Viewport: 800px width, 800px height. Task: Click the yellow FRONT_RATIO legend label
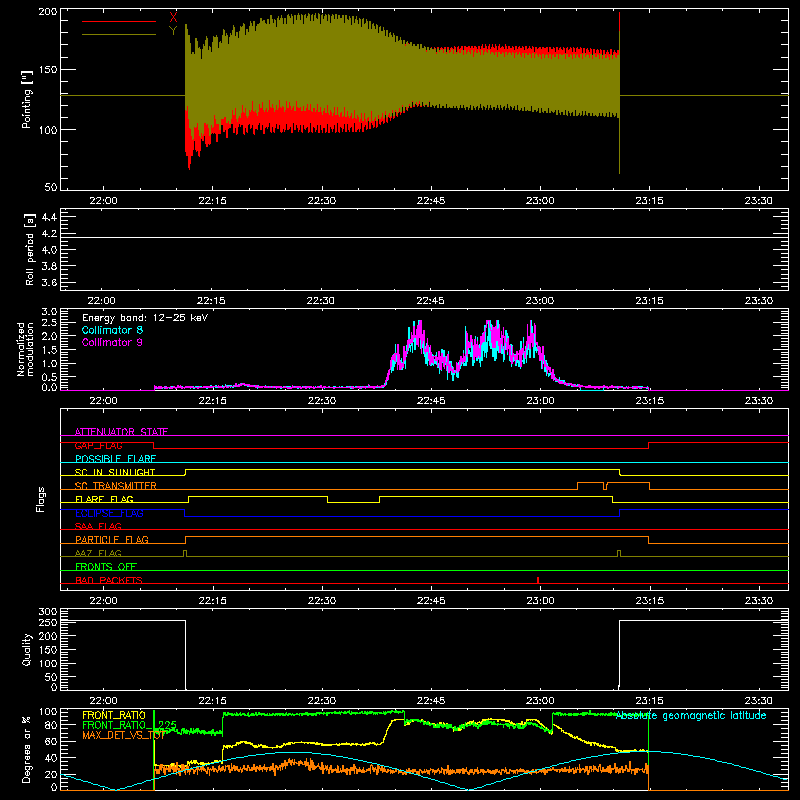point(114,715)
